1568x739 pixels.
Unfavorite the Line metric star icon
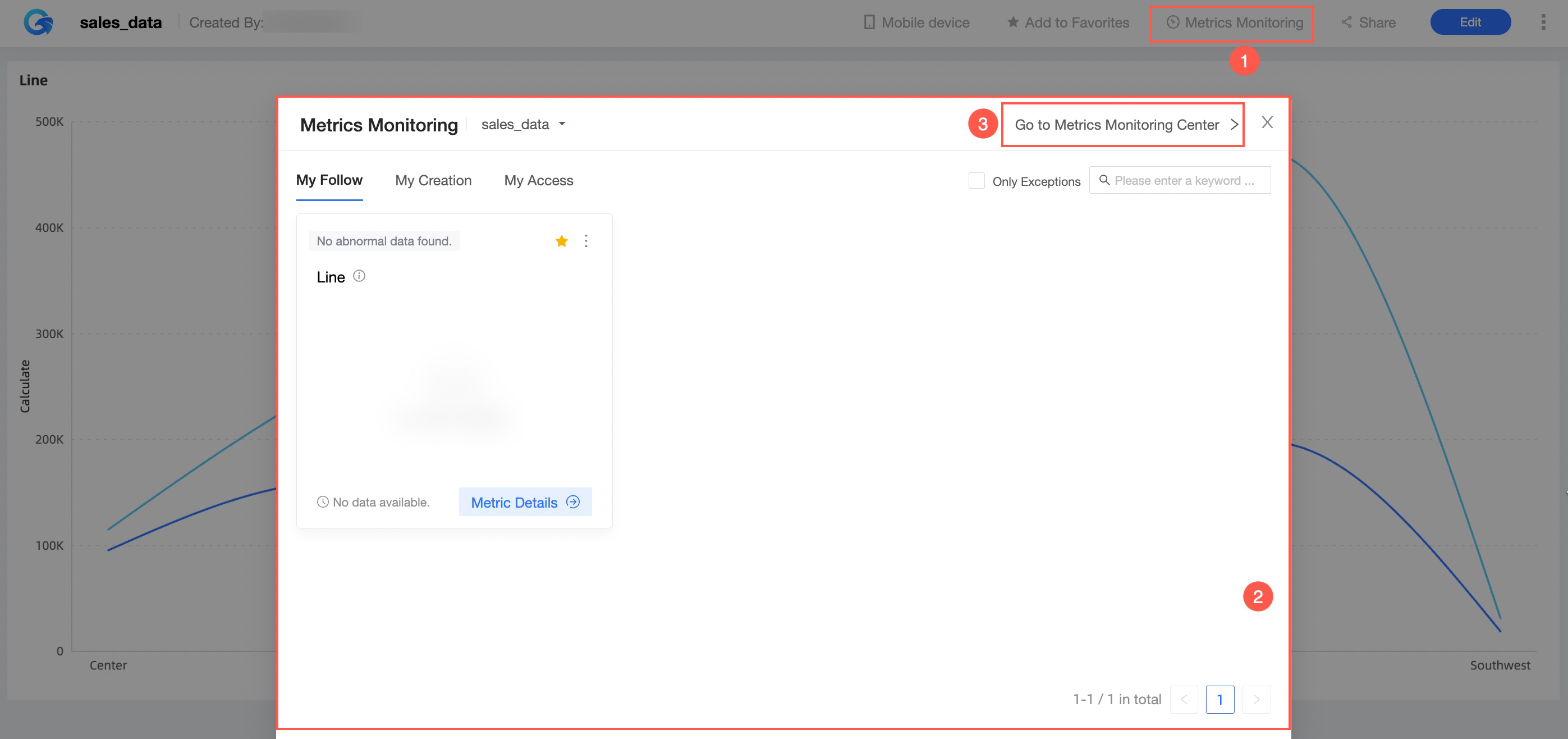561,241
